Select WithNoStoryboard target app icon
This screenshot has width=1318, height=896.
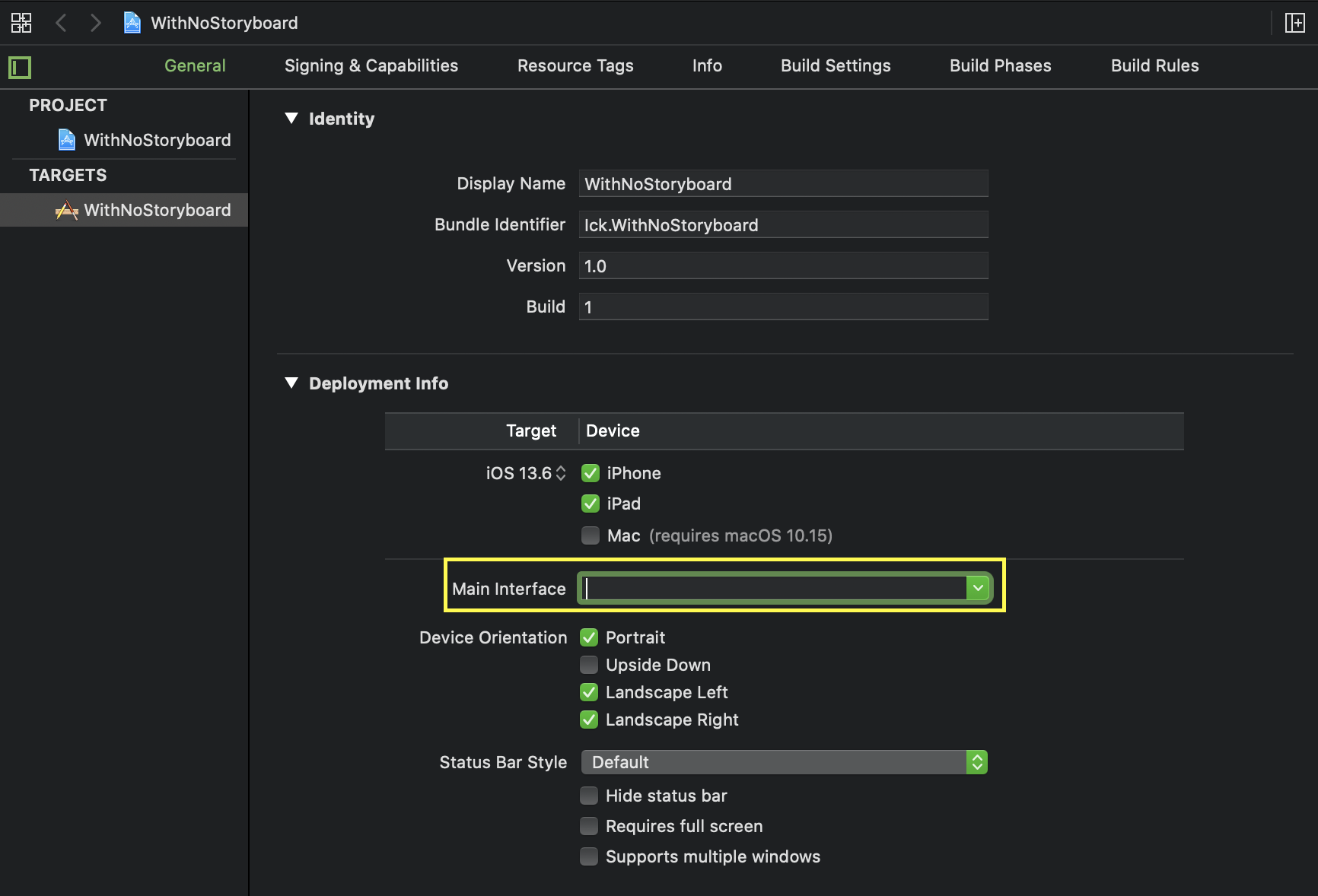pyautogui.click(x=67, y=210)
